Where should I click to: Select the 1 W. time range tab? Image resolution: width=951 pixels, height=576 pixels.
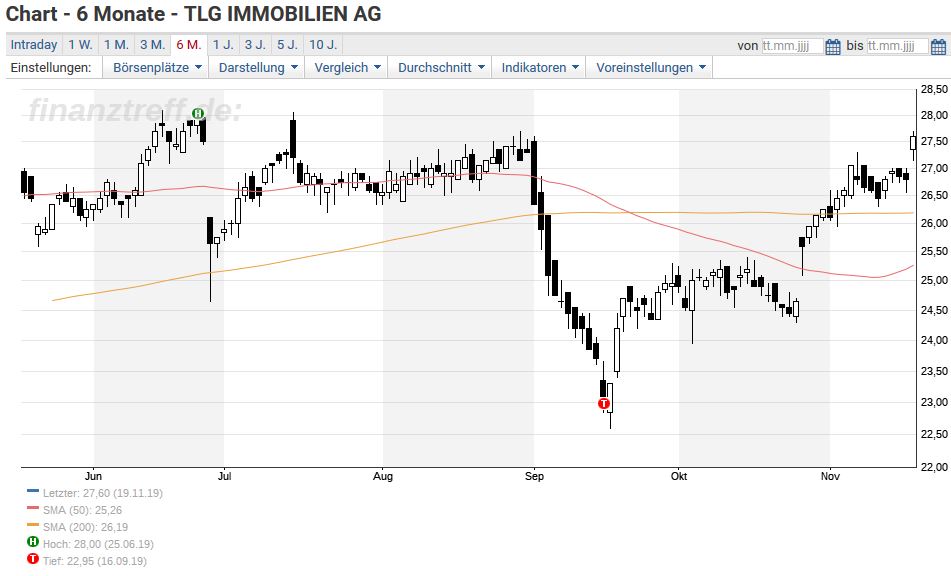pyautogui.click(x=80, y=45)
